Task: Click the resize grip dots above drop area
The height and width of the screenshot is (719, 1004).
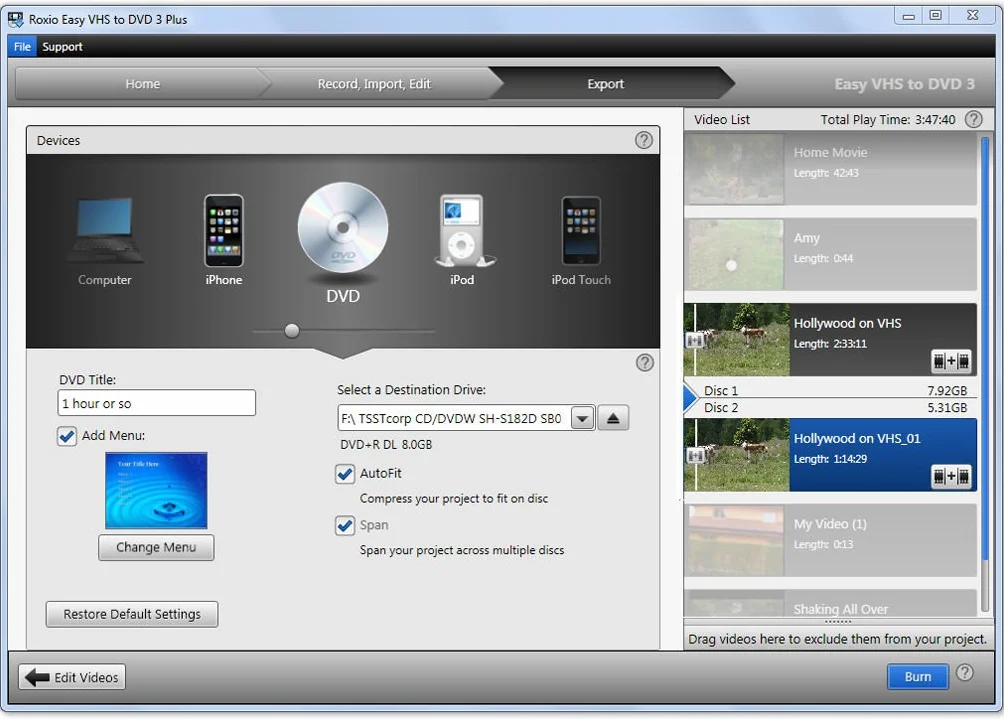Action: [838, 622]
